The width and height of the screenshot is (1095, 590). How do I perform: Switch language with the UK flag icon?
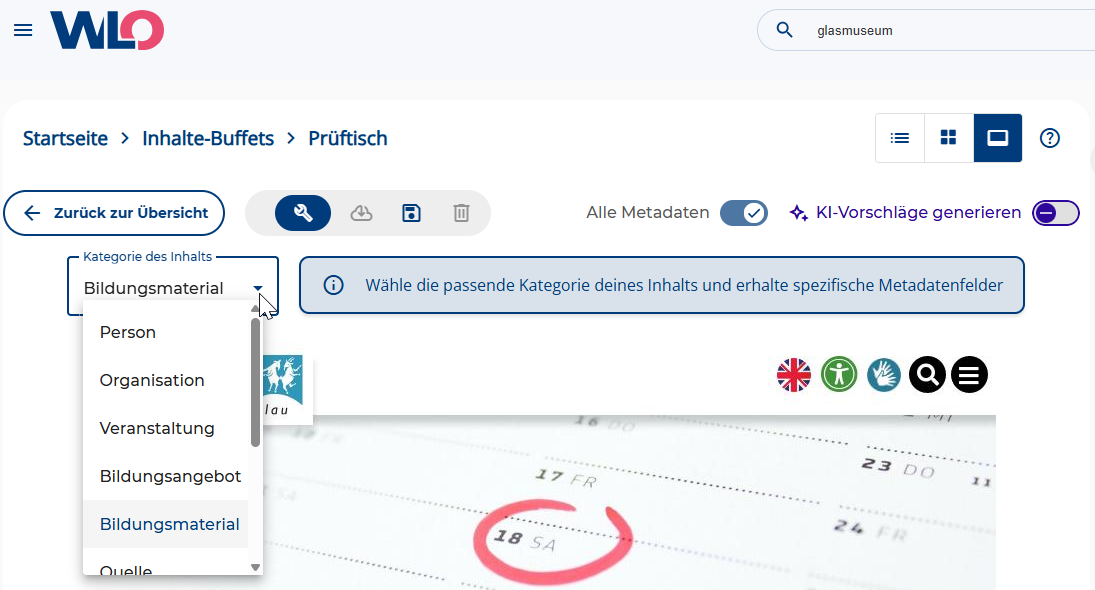point(794,375)
